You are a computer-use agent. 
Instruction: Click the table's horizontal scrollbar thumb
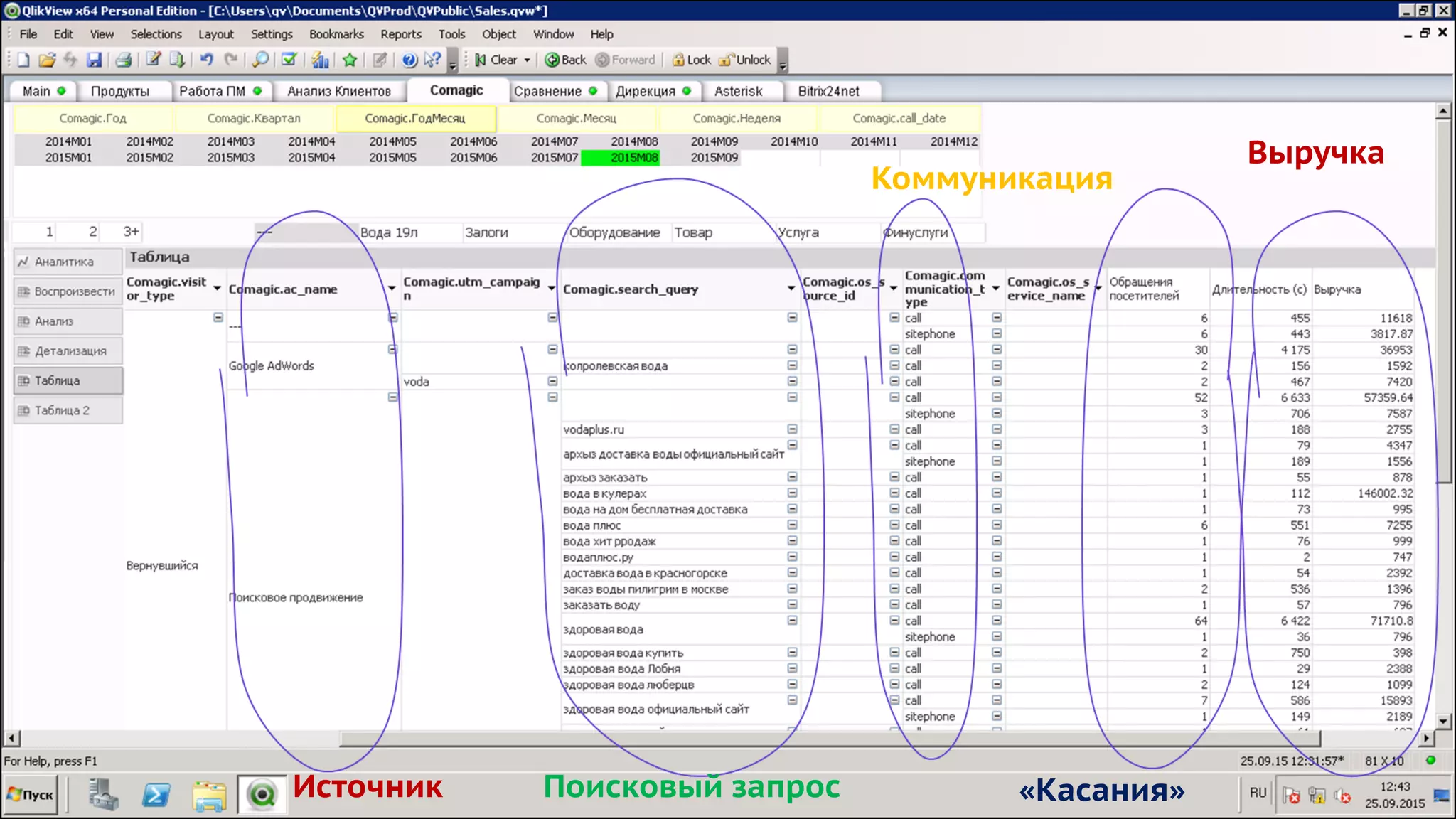pos(829,738)
